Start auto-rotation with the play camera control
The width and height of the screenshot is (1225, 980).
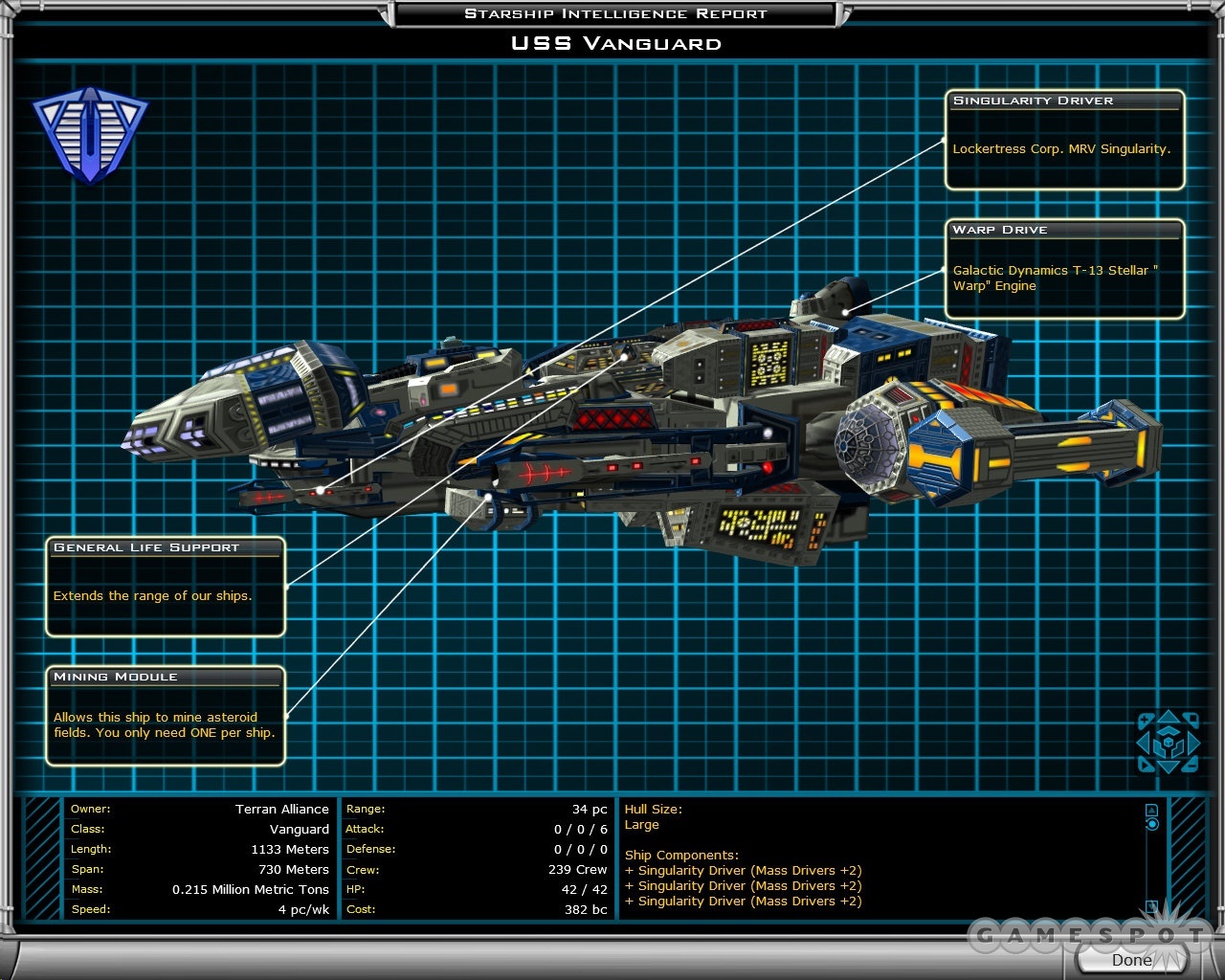1145,765
